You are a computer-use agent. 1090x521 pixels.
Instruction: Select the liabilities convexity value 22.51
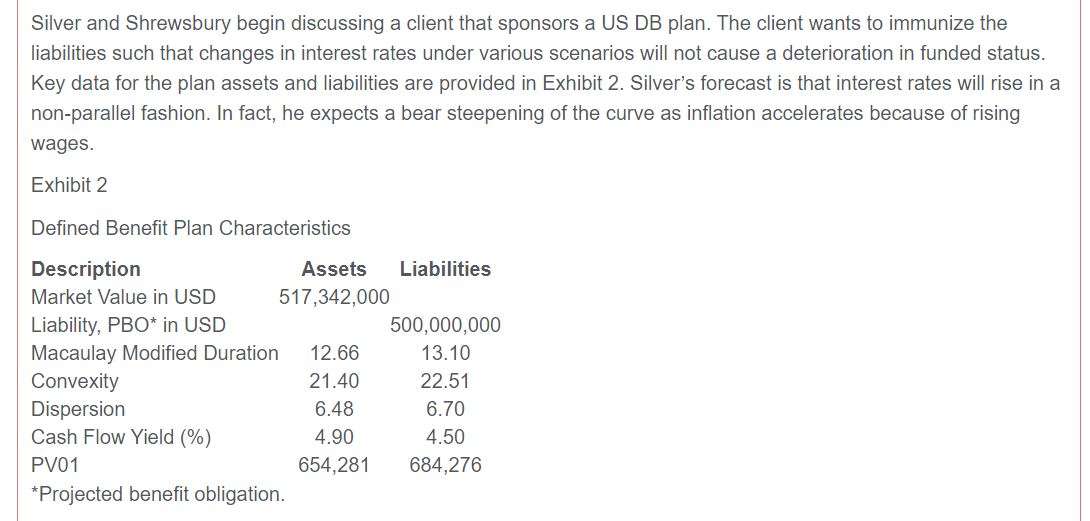446,381
